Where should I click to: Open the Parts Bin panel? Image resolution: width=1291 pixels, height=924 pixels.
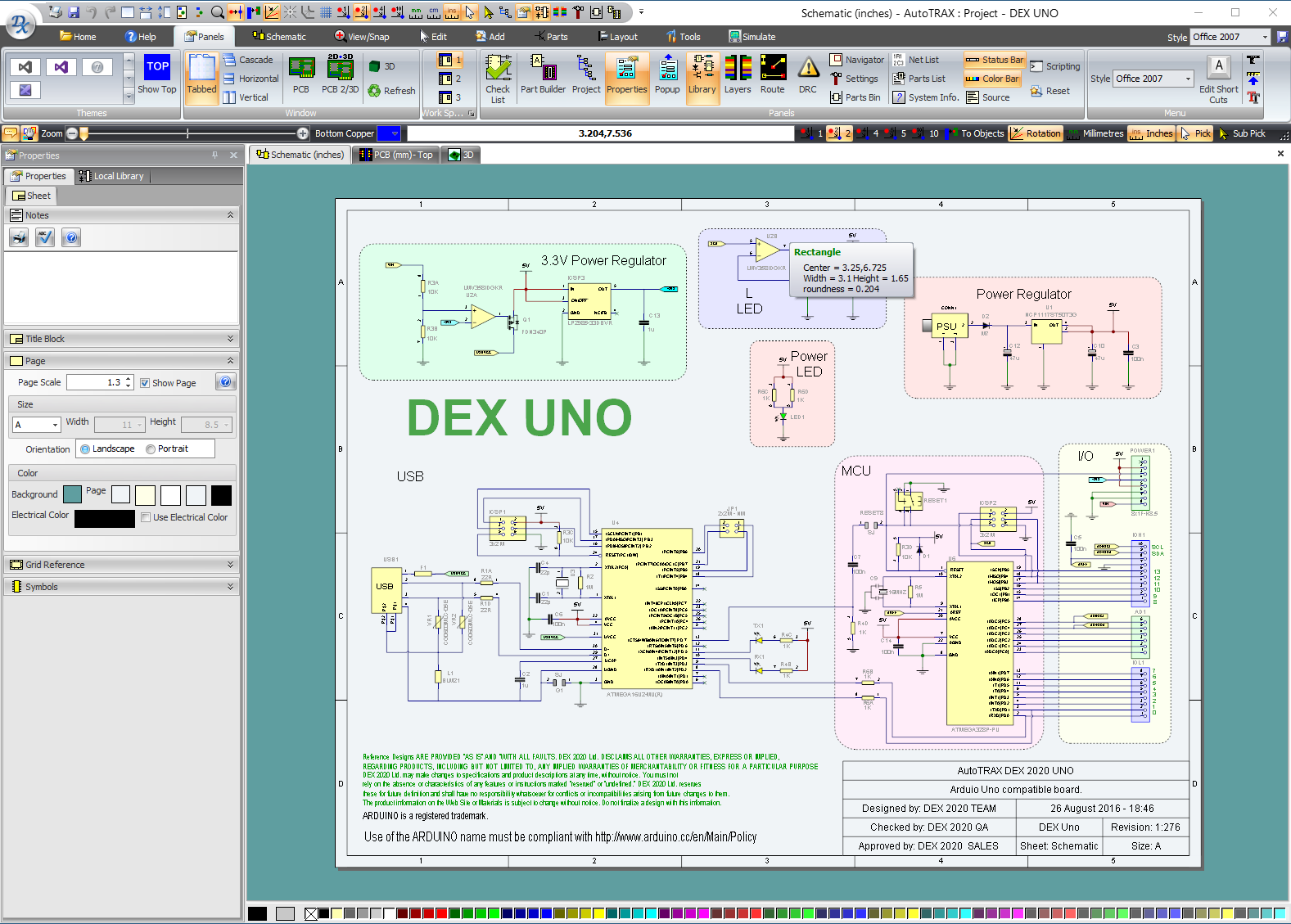(x=855, y=97)
